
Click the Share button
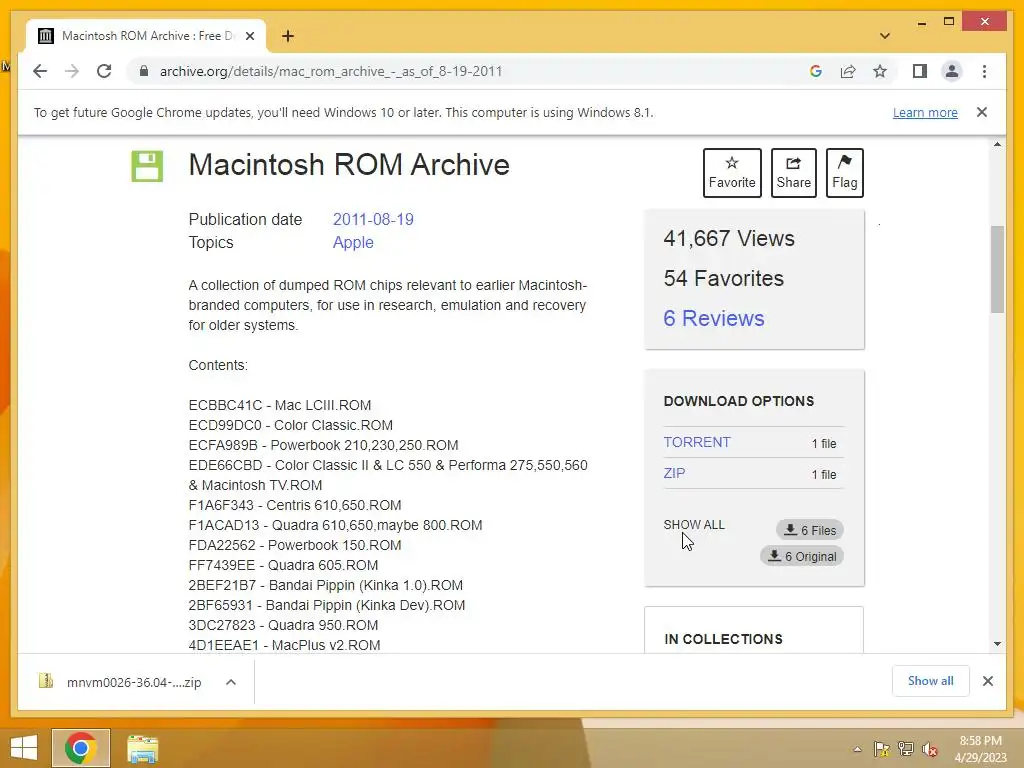793,173
